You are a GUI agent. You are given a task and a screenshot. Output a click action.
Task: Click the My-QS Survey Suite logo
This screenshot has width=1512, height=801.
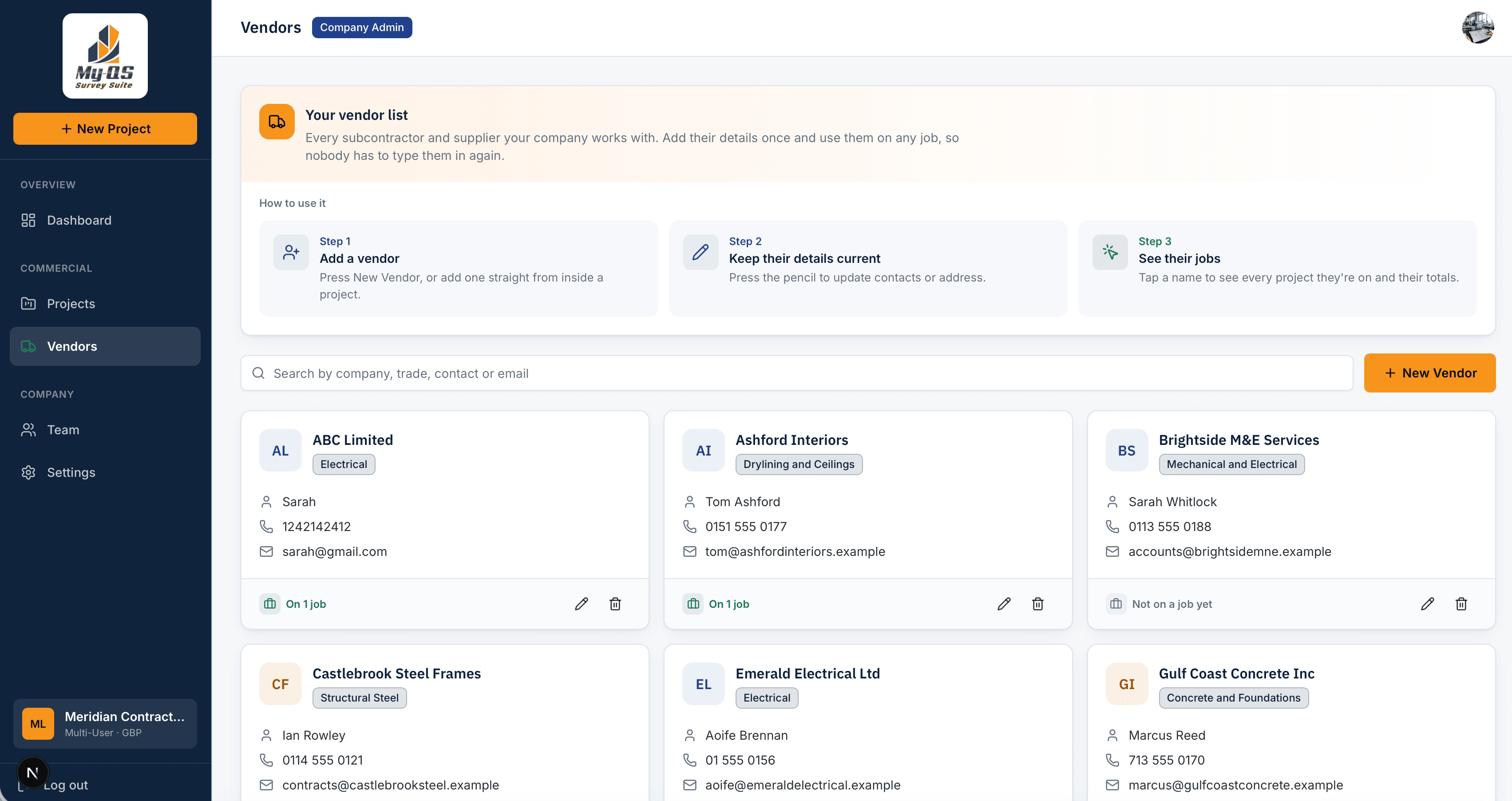pyautogui.click(x=105, y=56)
